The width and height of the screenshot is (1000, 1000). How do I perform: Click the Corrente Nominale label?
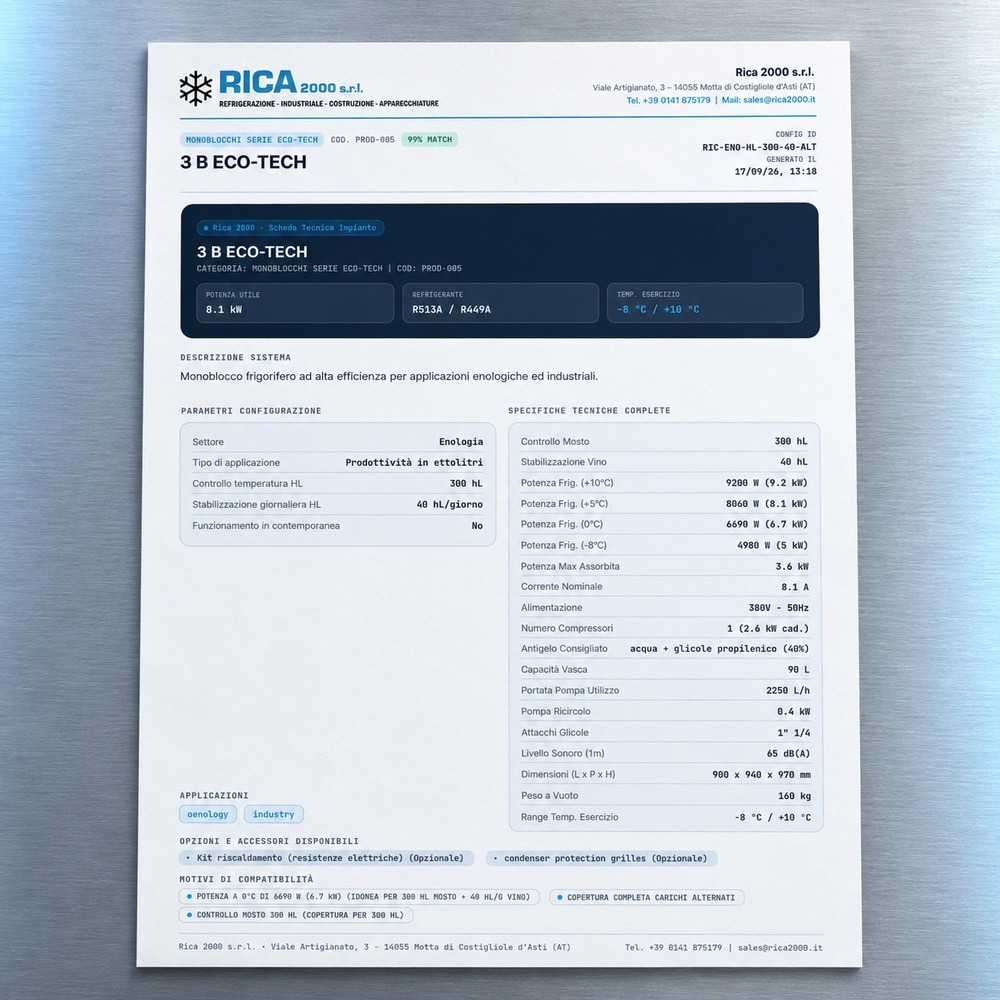[x=561, y=587]
